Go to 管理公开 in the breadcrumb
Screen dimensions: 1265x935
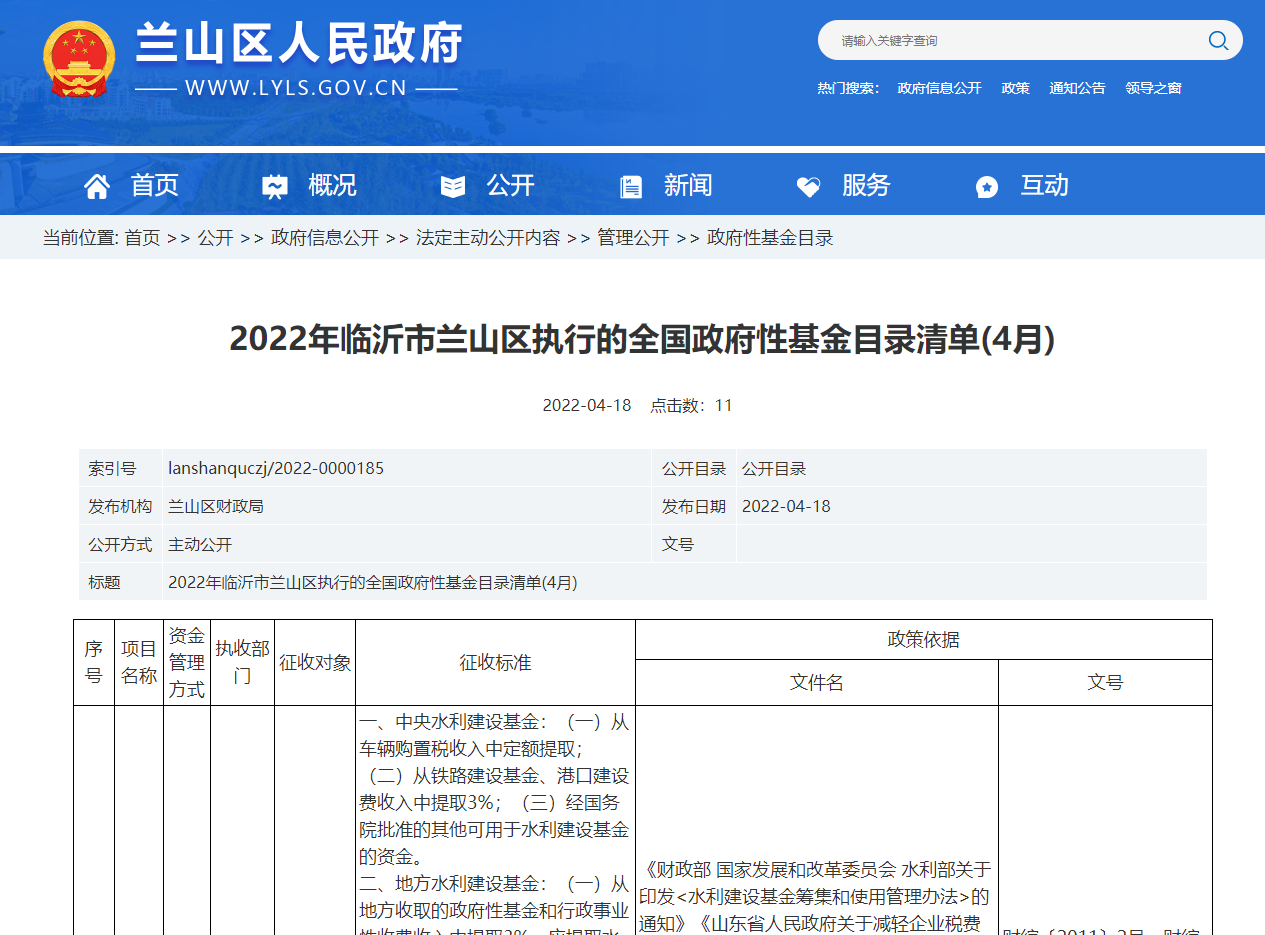click(633, 238)
